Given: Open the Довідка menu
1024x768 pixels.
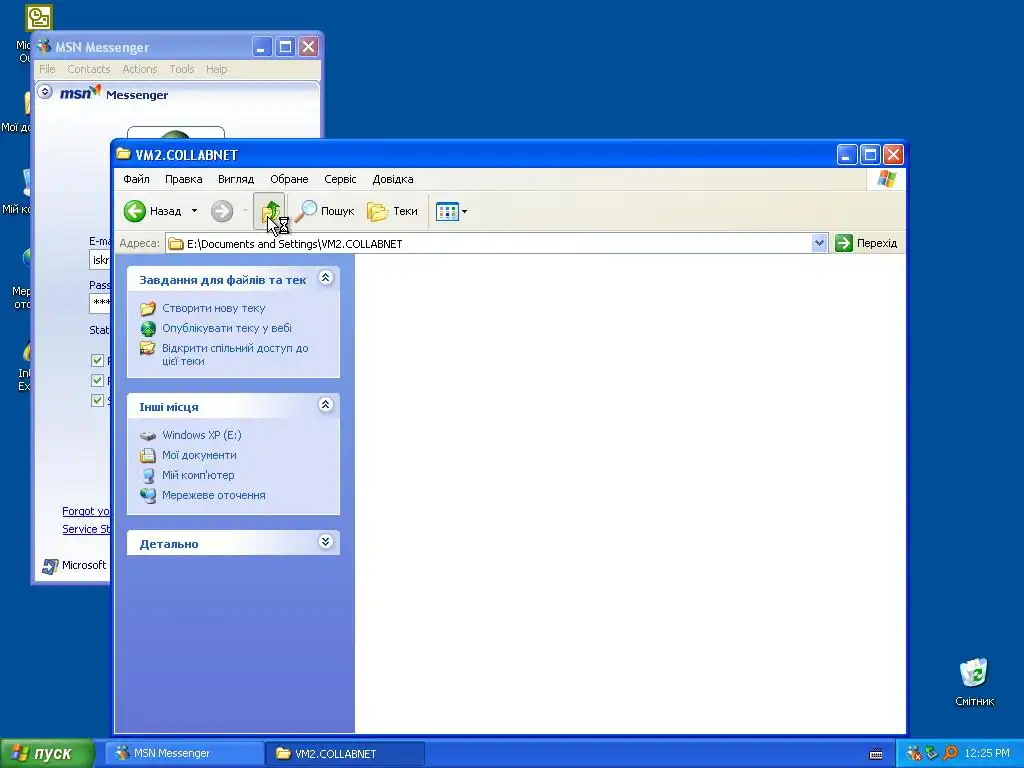Looking at the screenshot, I should tap(392, 179).
